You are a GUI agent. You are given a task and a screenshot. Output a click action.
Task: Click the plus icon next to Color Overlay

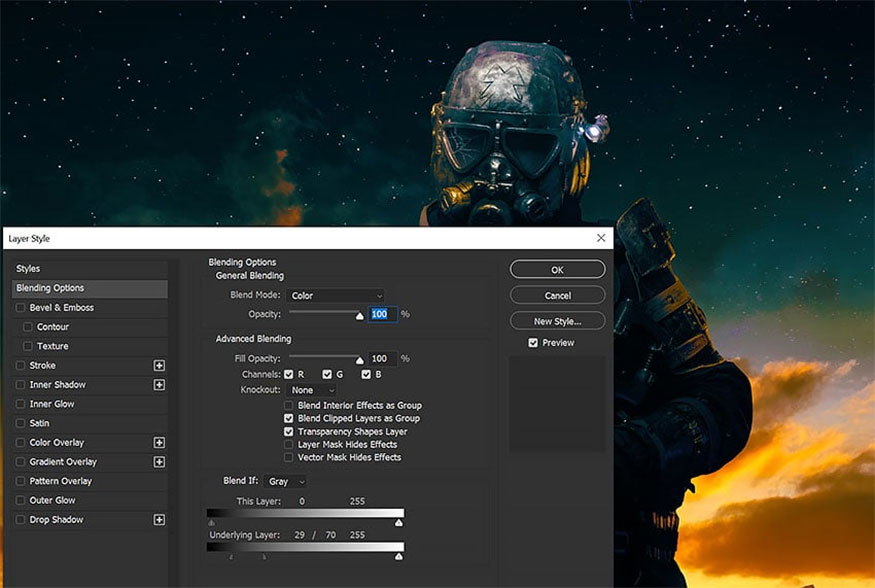[x=159, y=442]
